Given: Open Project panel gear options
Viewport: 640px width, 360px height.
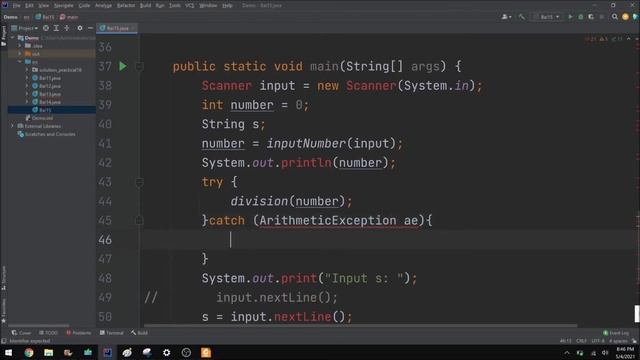Looking at the screenshot, I should click(80, 28).
